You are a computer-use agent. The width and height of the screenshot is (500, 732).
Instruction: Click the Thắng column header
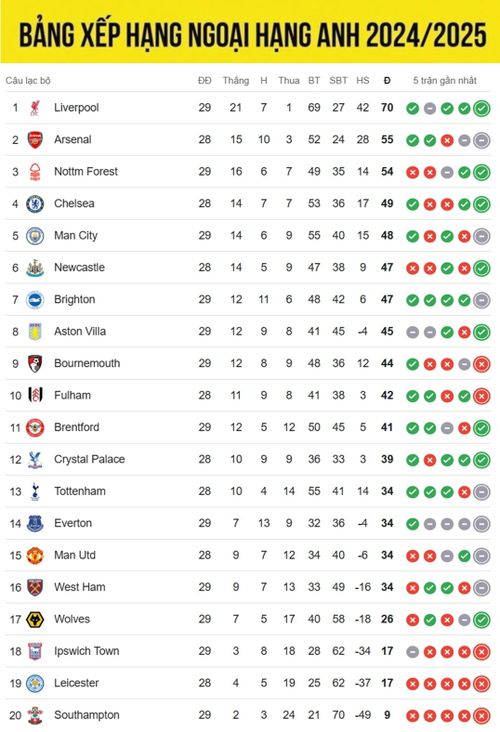(236, 81)
